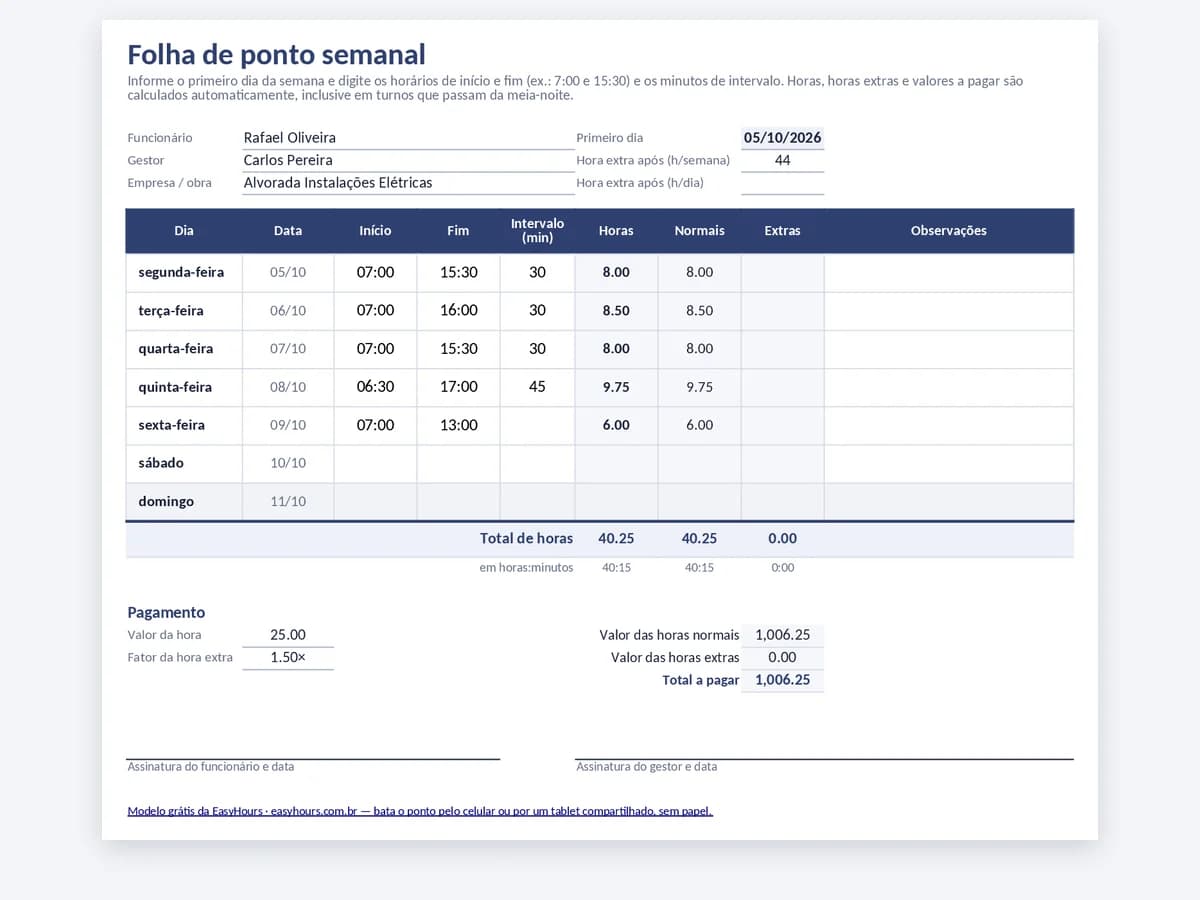The width and height of the screenshot is (1200, 900).
Task: Select quinta-feira Horas value 9.75
Action: pyautogui.click(x=616, y=387)
